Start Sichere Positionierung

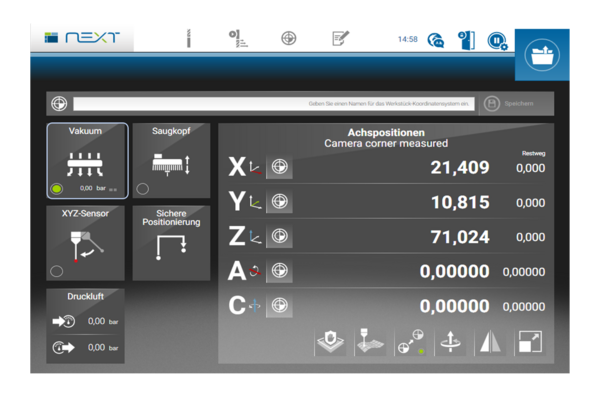click(x=171, y=243)
